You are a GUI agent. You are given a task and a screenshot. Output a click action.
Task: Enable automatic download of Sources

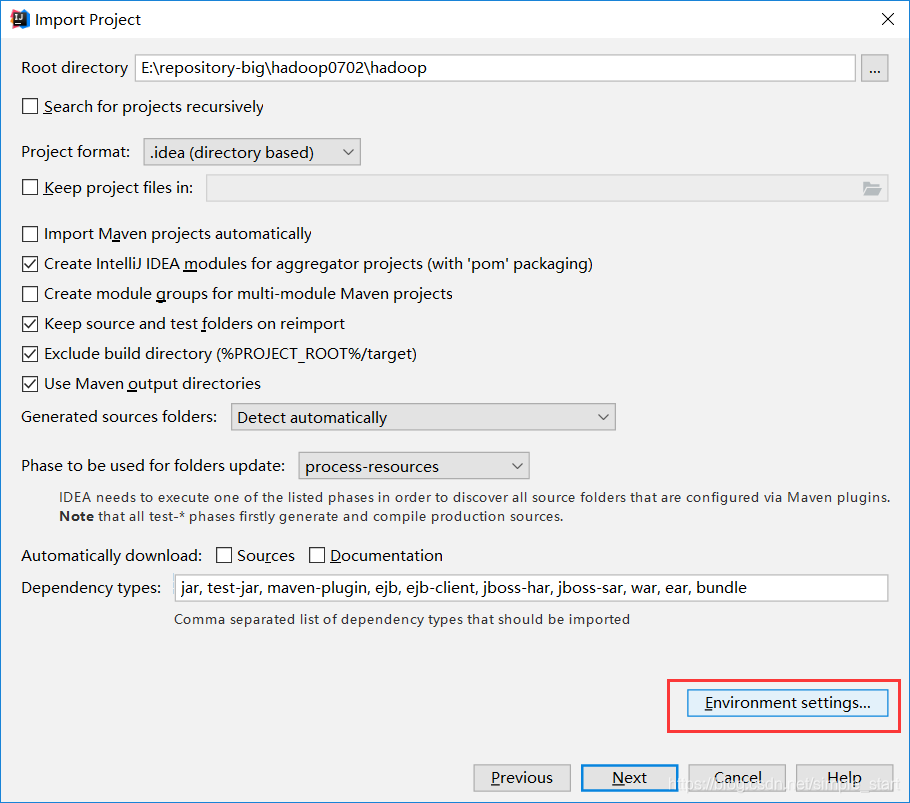pyautogui.click(x=224, y=555)
